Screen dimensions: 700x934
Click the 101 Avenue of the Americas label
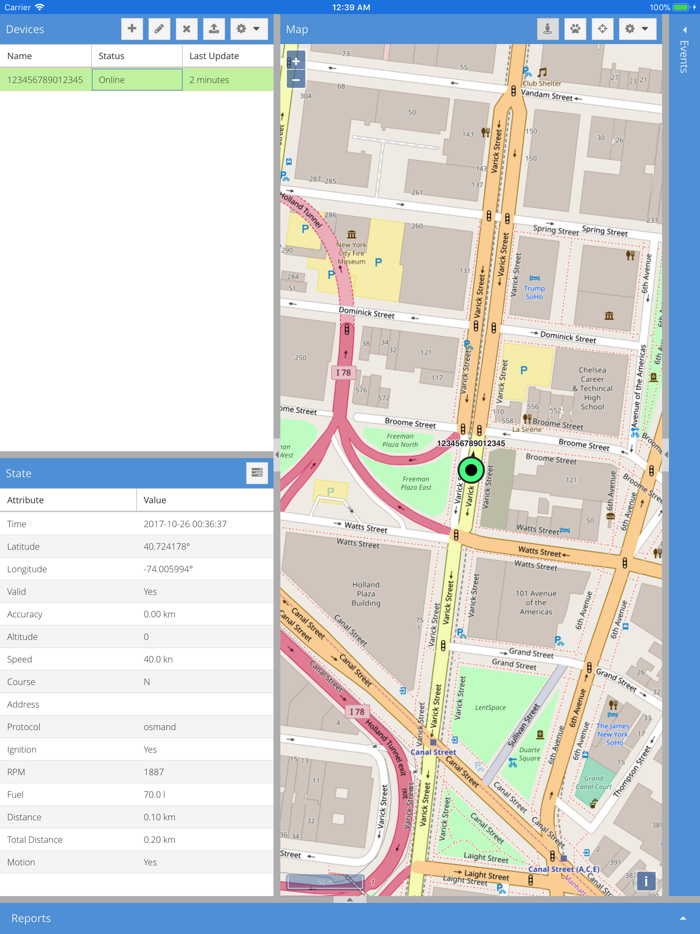click(536, 602)
